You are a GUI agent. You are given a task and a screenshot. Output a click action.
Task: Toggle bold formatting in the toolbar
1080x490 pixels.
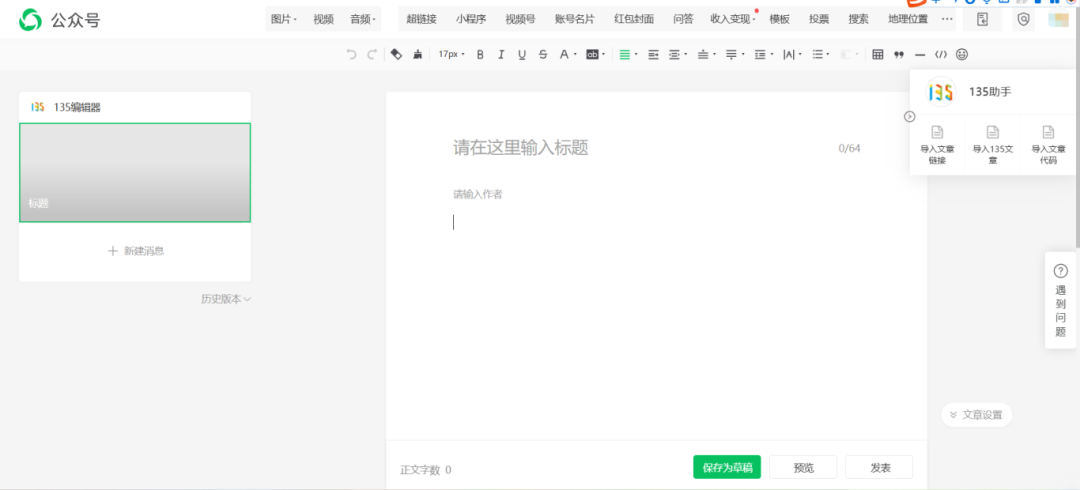click(x=480, y=55)
